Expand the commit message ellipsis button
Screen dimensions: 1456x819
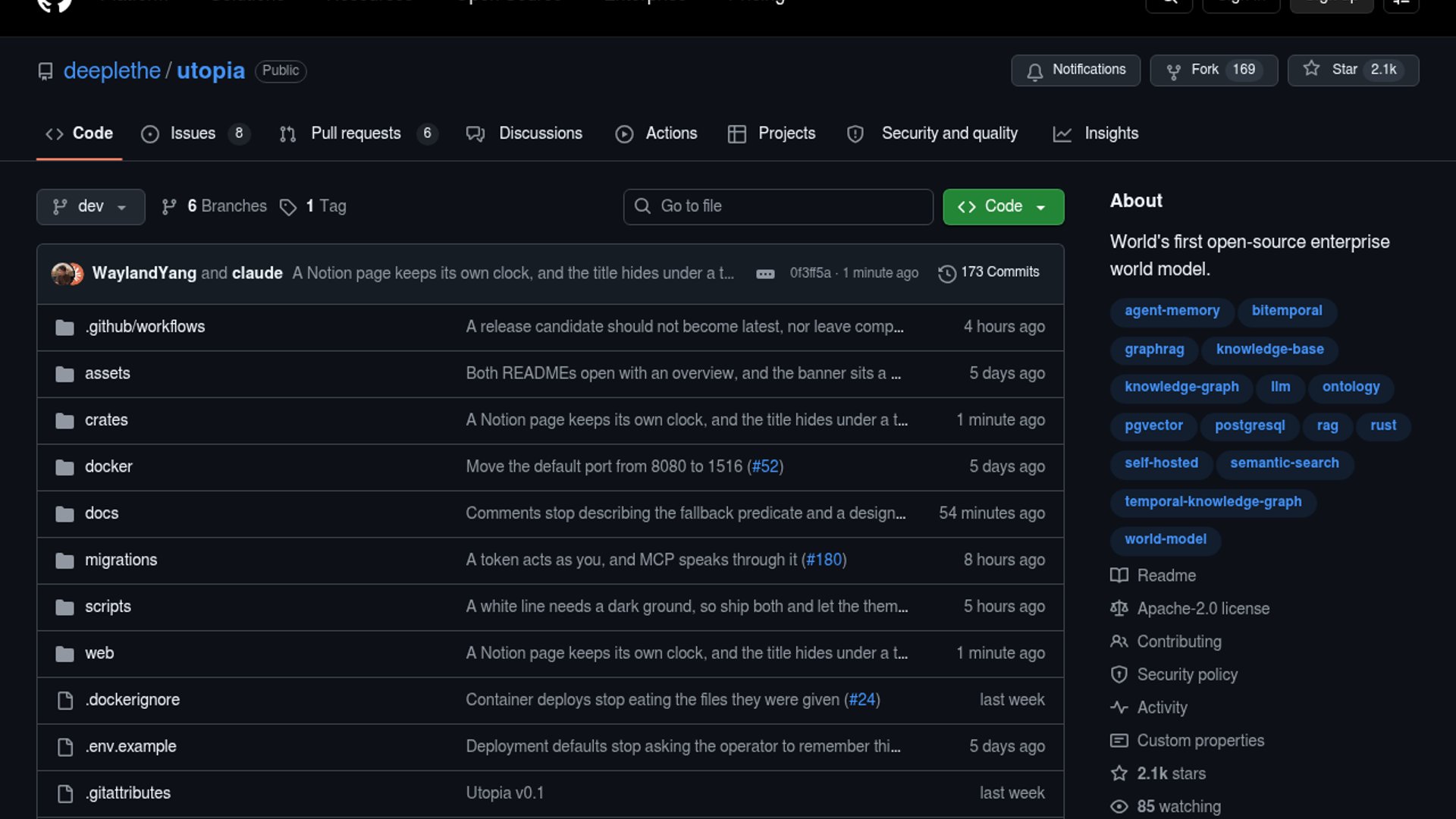[x=765, y=274]
